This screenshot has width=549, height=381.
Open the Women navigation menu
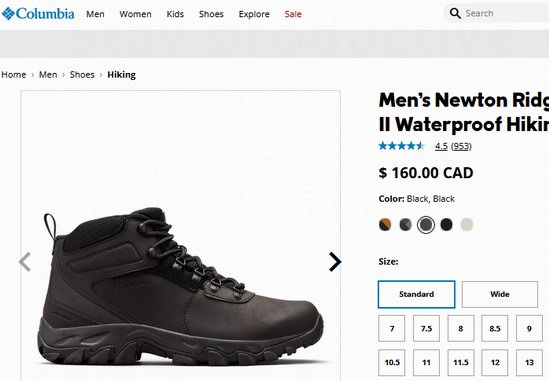click(135, 14)
